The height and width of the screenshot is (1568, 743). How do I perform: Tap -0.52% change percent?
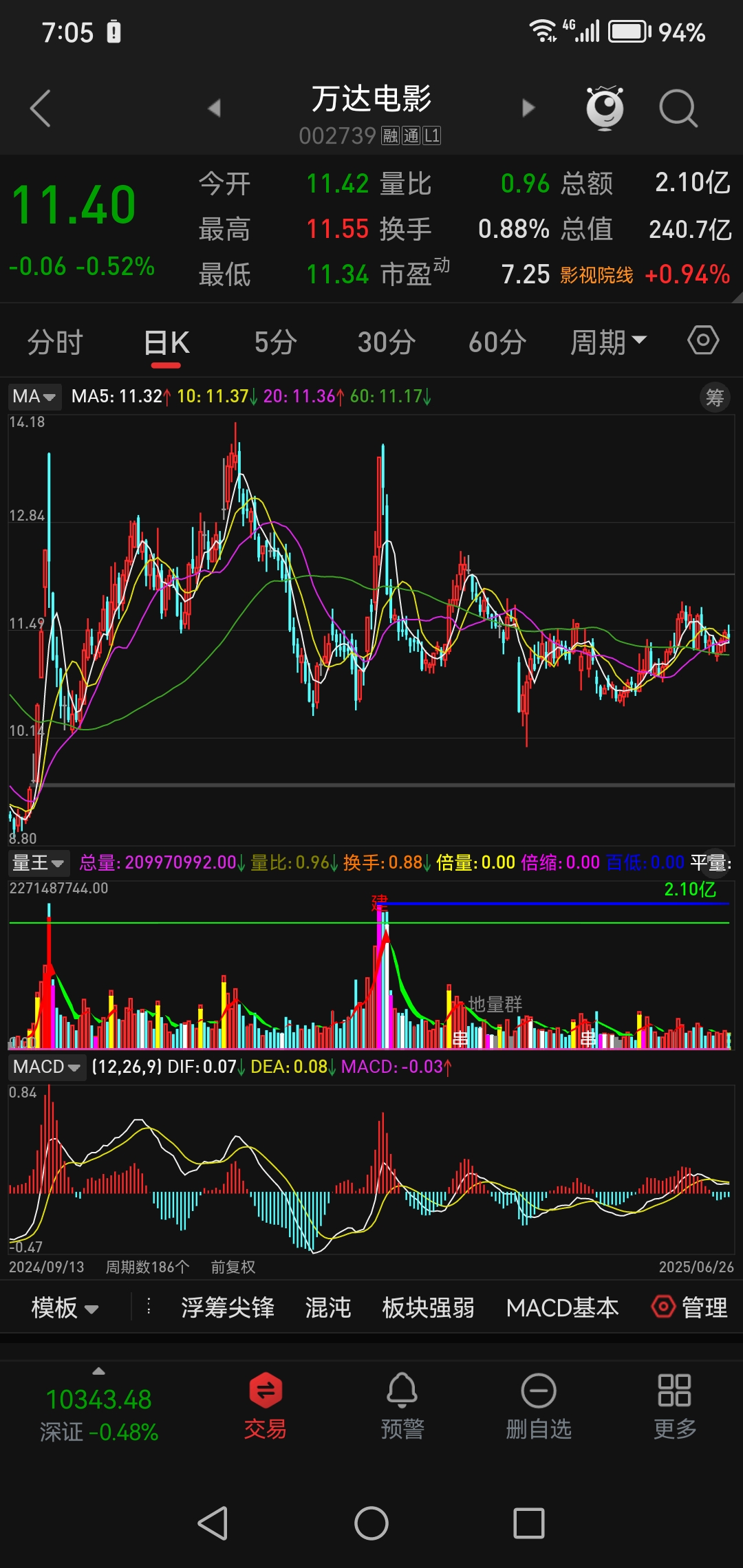coord(116,266)
